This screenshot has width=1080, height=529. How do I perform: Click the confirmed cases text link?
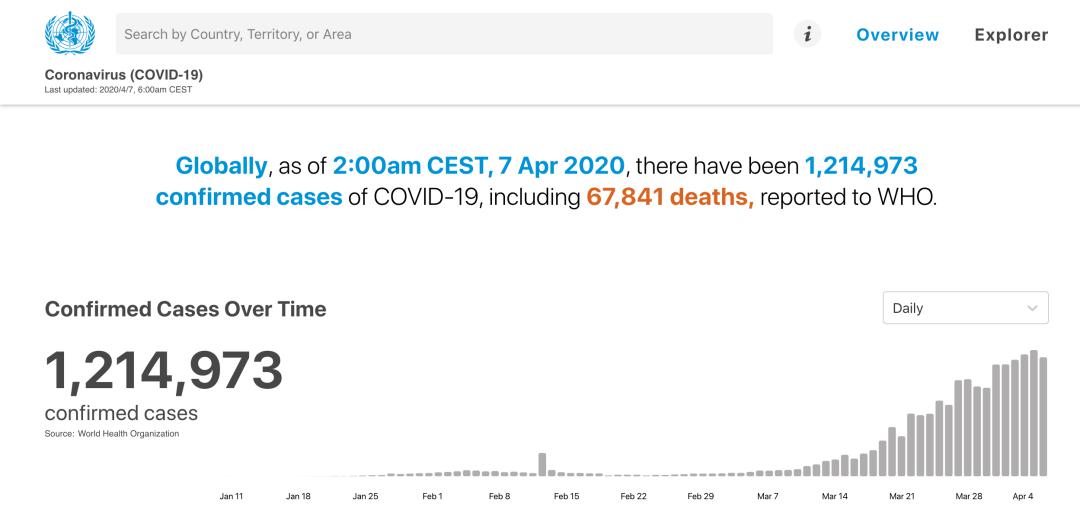pyautogui.click(x=249, y=198)
